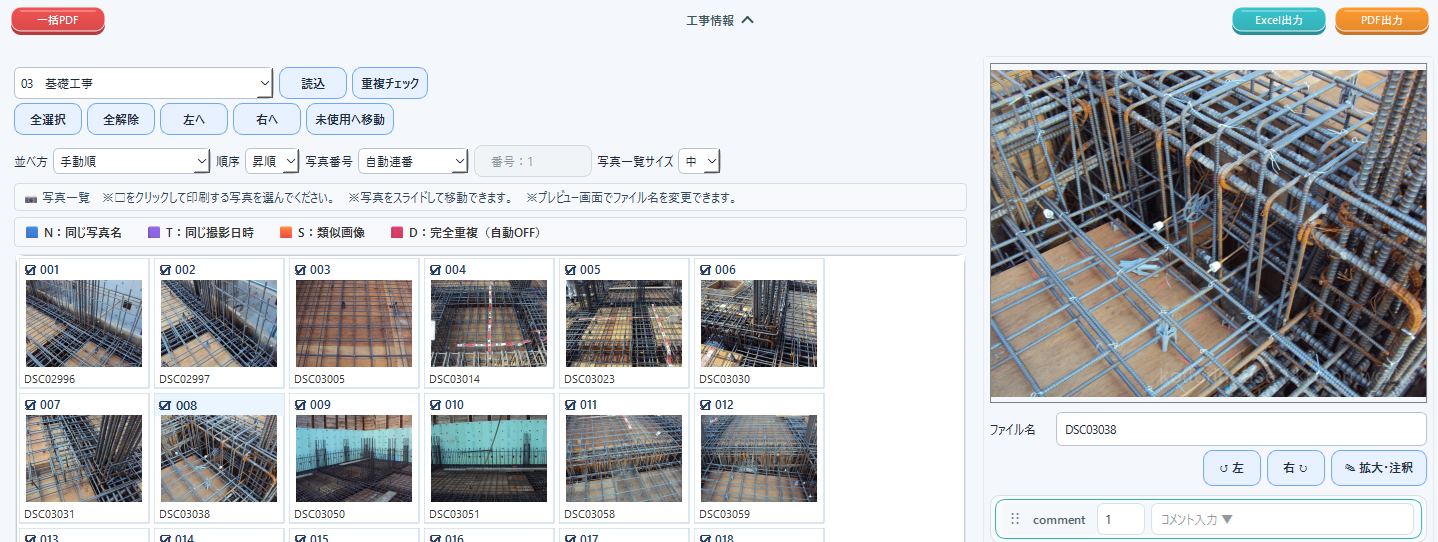Click the 一括PDF button

coord(57,20)
